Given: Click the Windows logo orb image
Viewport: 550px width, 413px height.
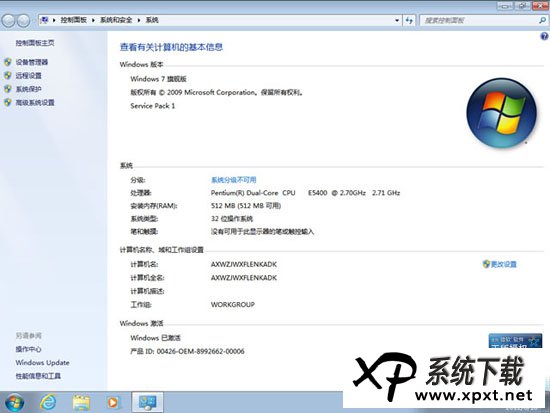Looking at the screenshot, I should pyautogui.click(x=502, y=113).
